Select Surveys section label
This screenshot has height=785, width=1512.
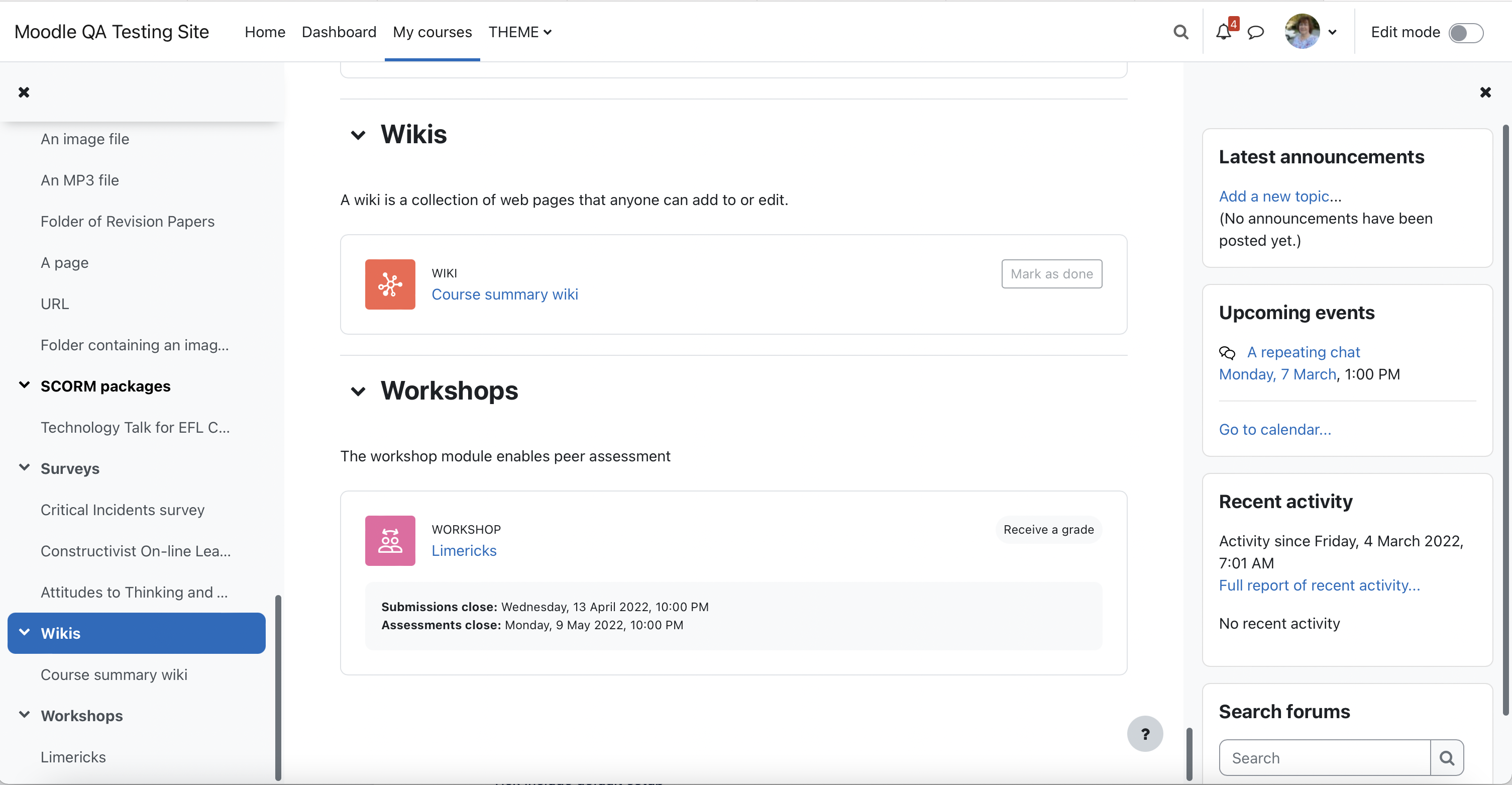(x=70, y=468)
